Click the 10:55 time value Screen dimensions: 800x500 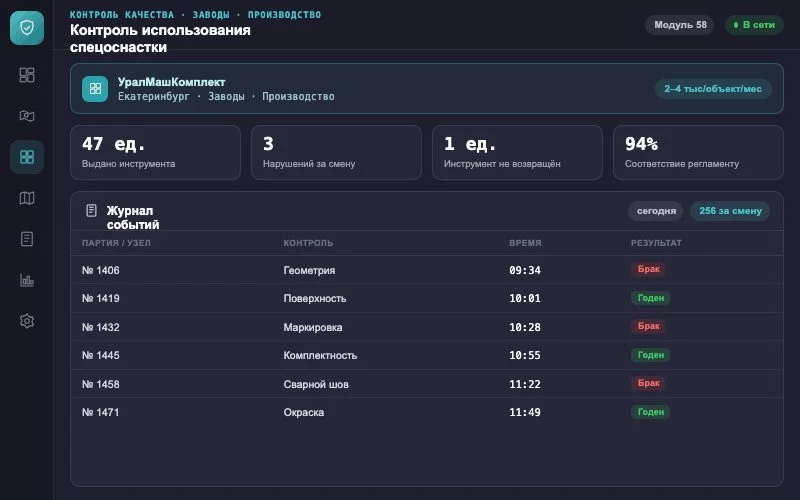525,355
